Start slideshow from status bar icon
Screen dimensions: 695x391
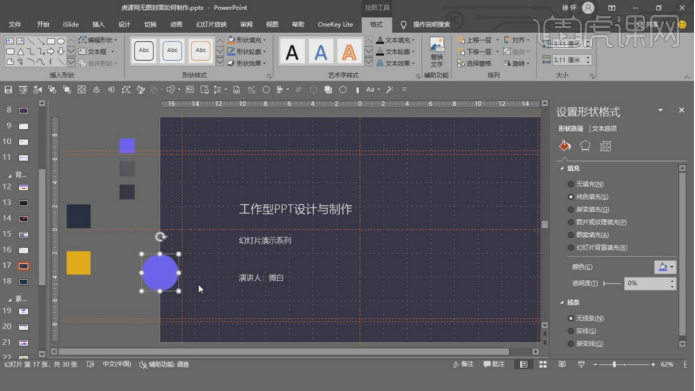pos(581,364)
